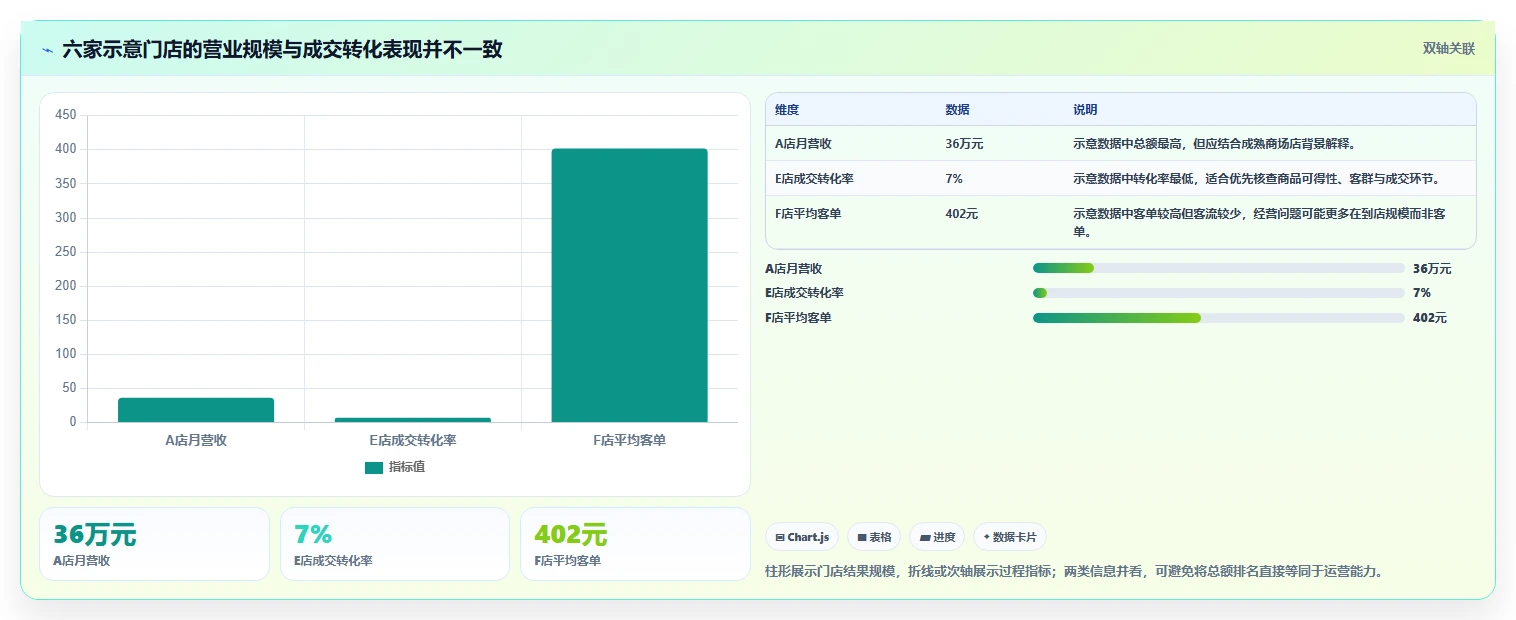Click the E店成交转化率 label beside its progress bar
Image resolution: width=1516 pixels, height=620 pixels.
[x=805, y=293]
